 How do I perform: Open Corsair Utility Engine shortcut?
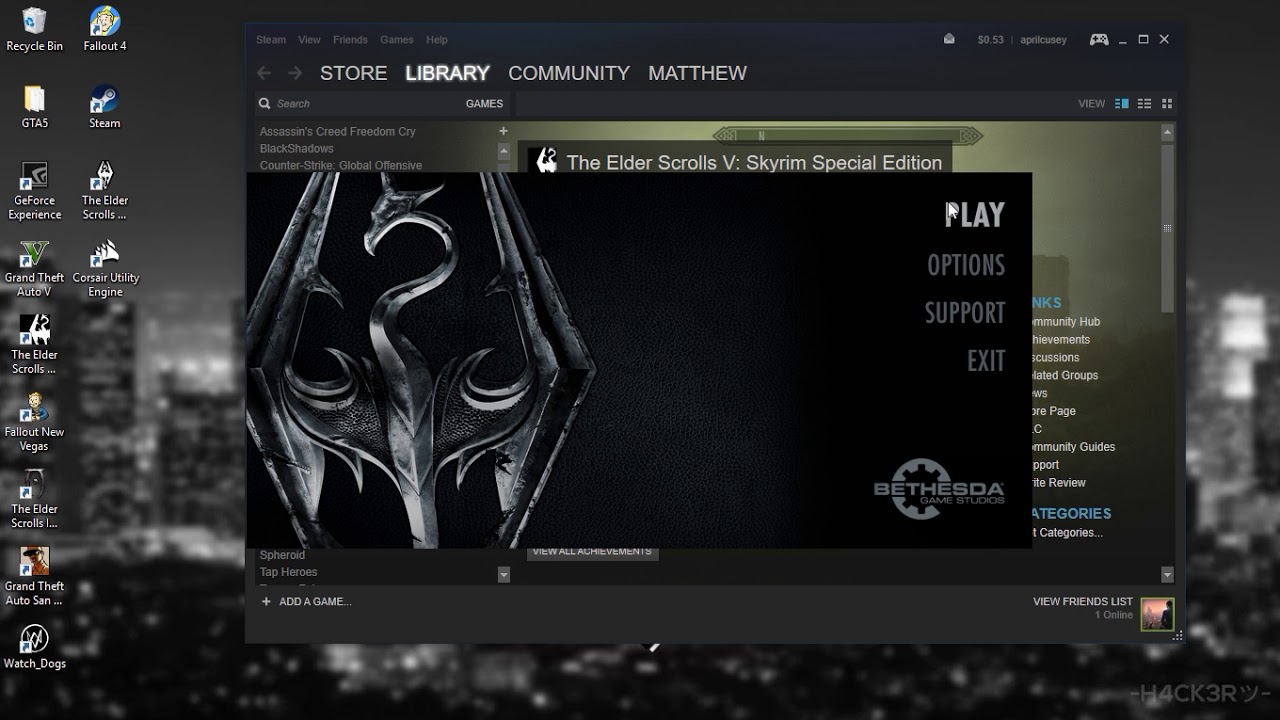click(x=105, y=268)
